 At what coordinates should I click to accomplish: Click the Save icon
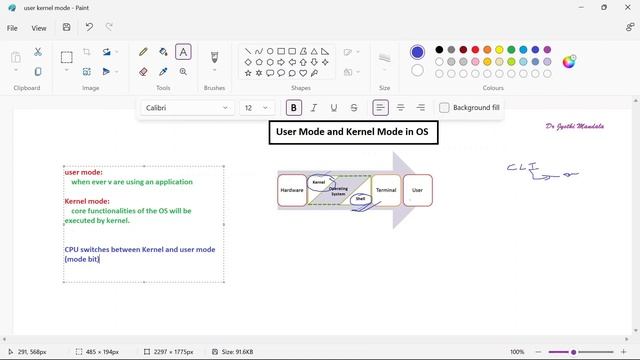pos(67,27)
